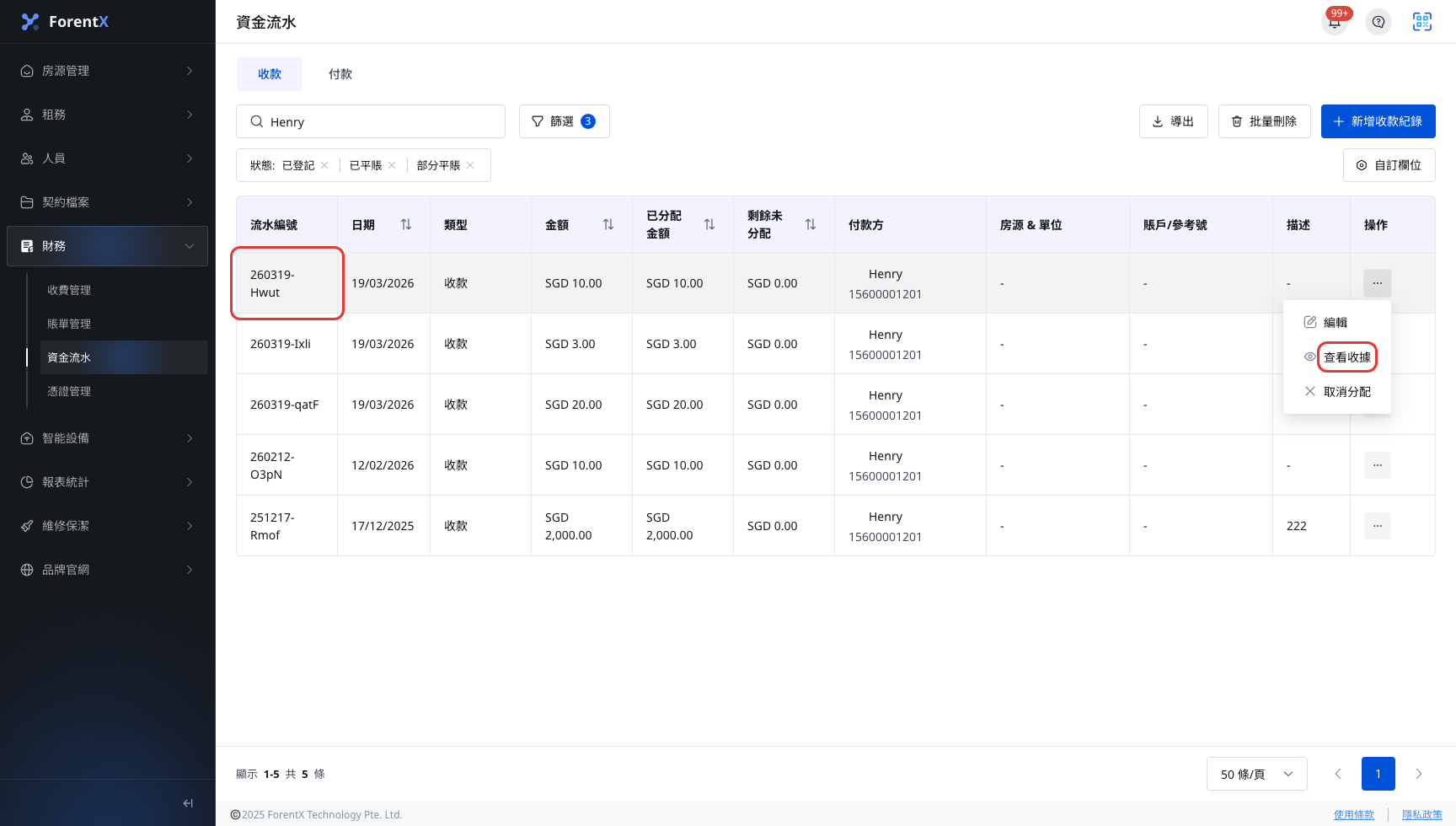Remove the 部分平賬 status filter tag

click(470, 165)
